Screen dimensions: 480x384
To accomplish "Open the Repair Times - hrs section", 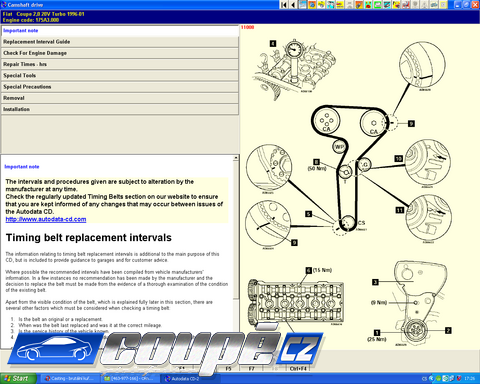I will click(x=120, y=64).
